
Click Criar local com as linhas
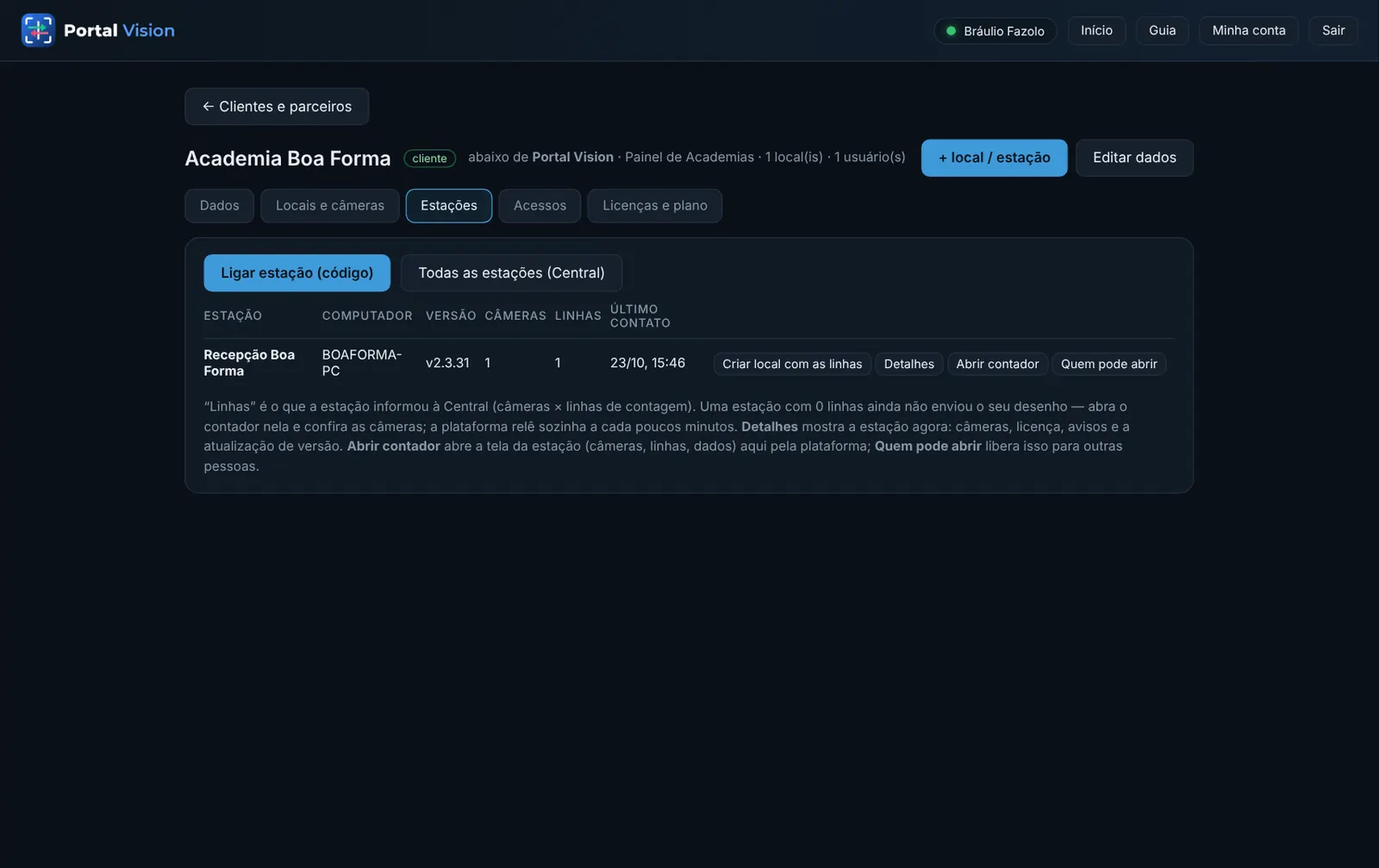tap(792, 364)
